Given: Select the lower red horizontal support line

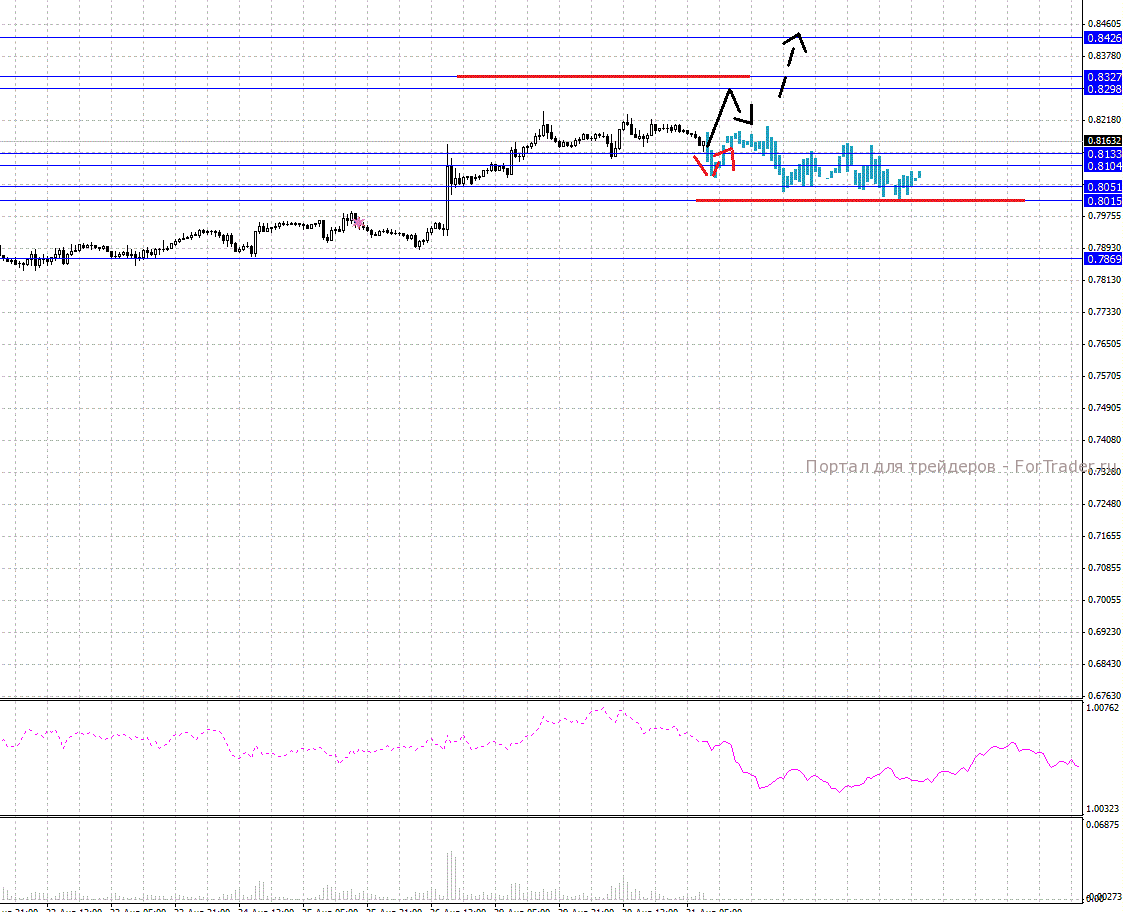Looking at the screenshot, I should (x=860, y=200).
